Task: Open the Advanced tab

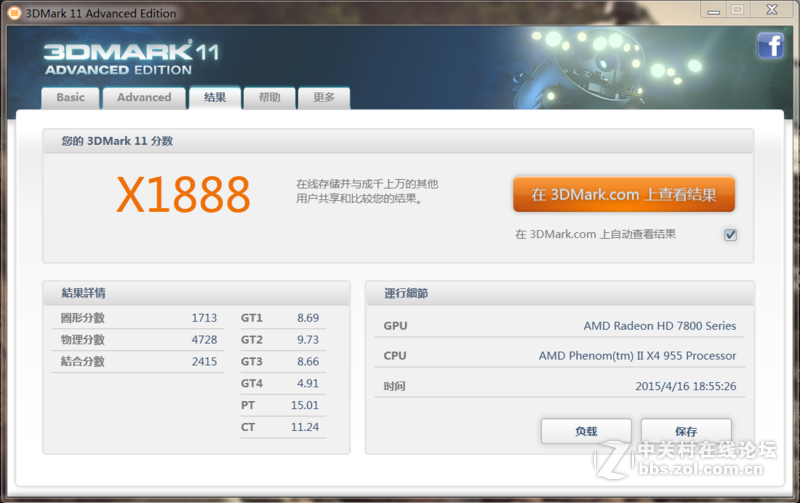Action: point(144,97)
